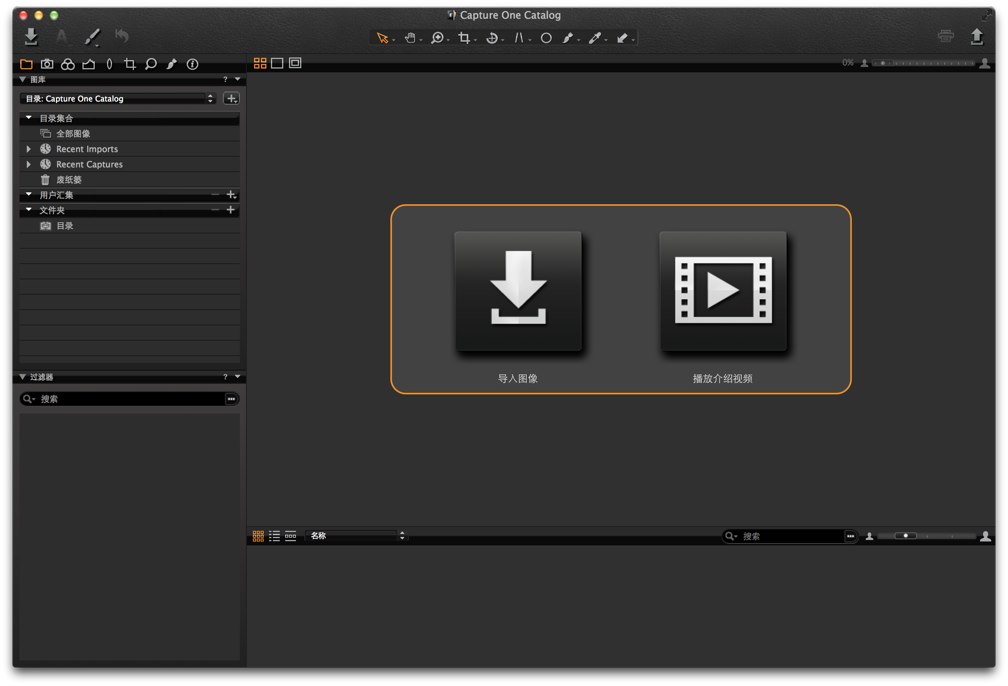Image resolution: width=1008 pixels, height=686 pixels.
Task: Select the Recent Captures row
Action: click(x=129, y=165)
